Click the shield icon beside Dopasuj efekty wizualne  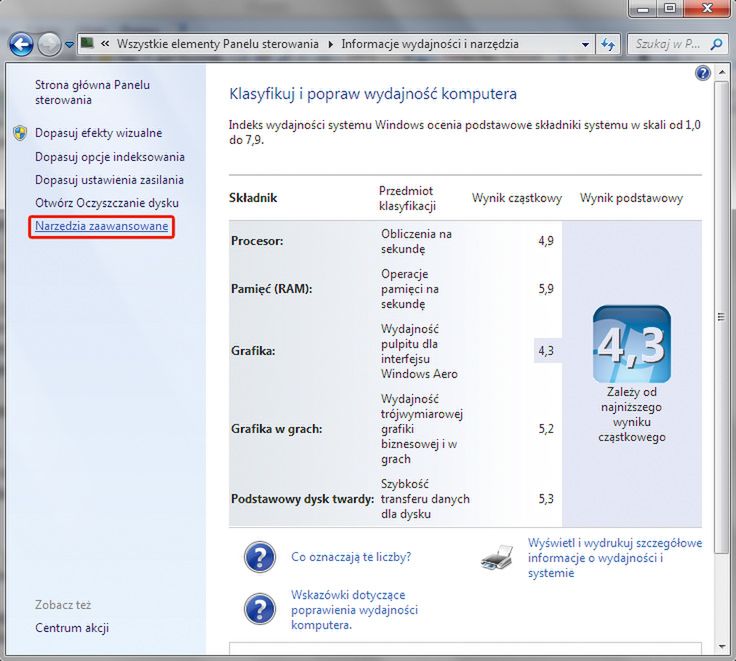point(20,133)
